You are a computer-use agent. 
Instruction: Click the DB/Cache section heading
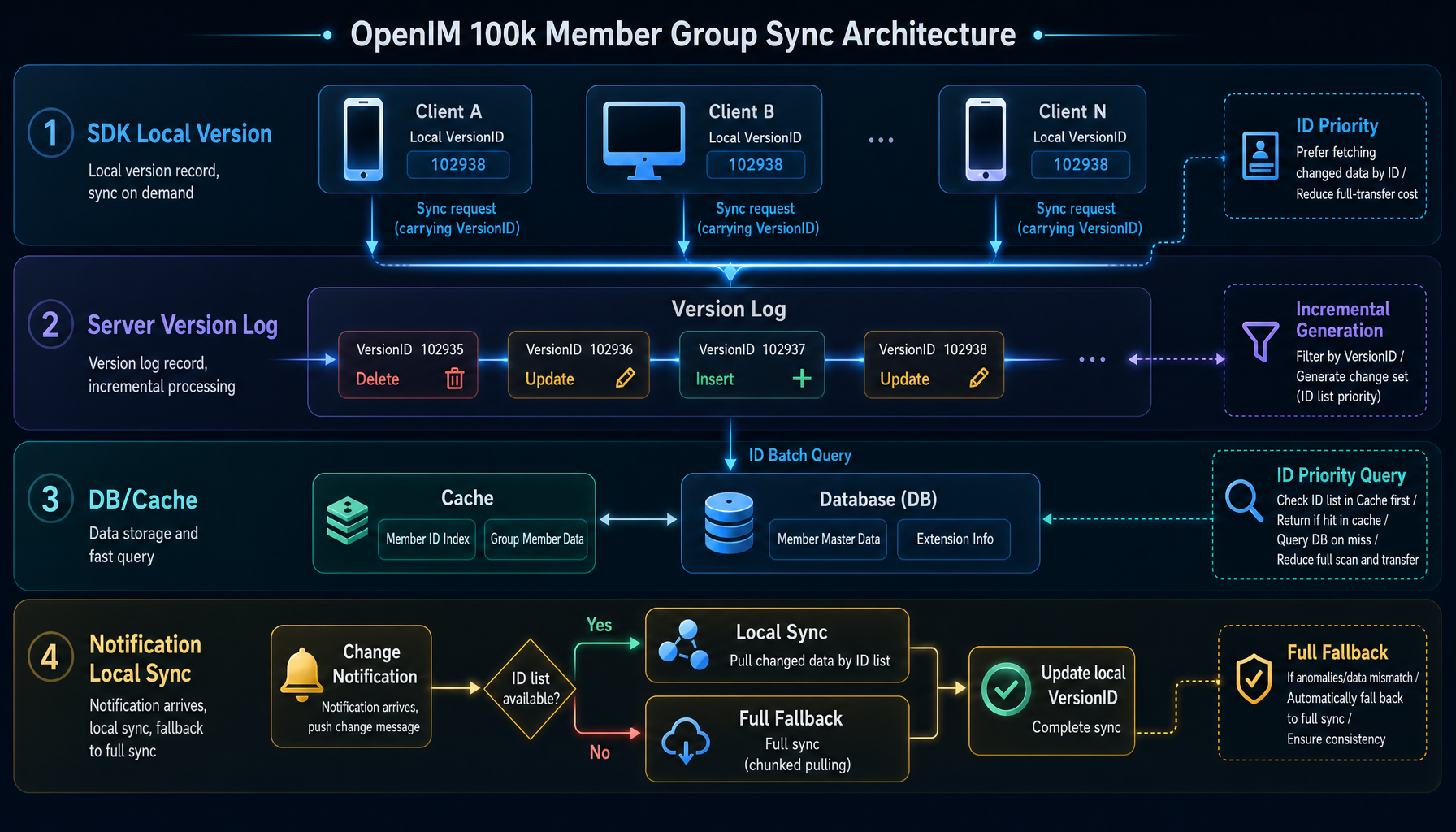pos(143,500)
